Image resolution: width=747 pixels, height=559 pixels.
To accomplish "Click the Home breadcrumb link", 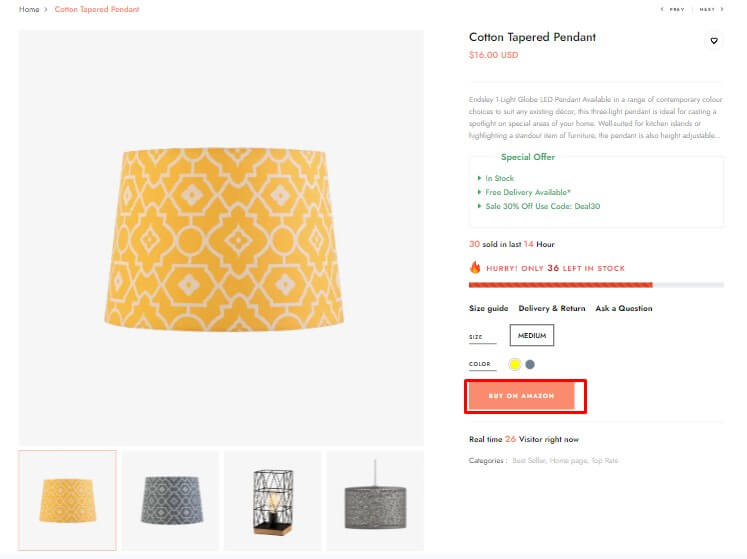I will coord(29,9).
